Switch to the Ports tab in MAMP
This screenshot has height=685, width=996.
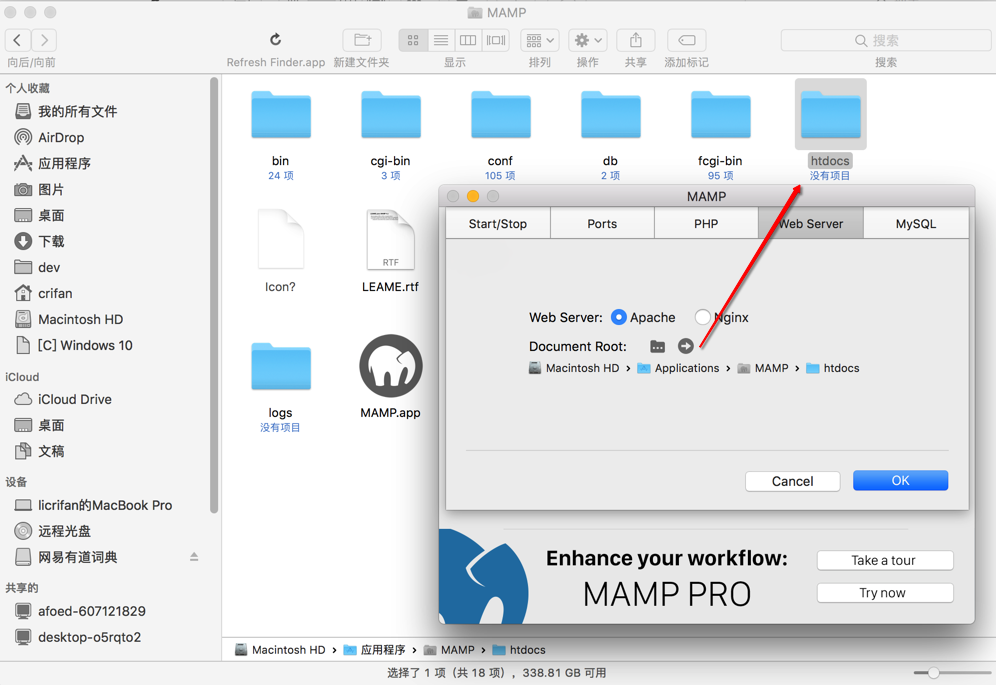tap(602, 224)
